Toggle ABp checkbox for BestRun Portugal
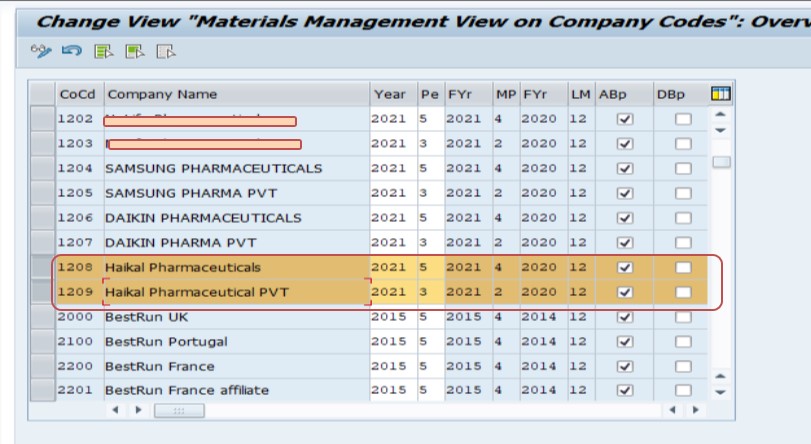 (x=625, y=342)
